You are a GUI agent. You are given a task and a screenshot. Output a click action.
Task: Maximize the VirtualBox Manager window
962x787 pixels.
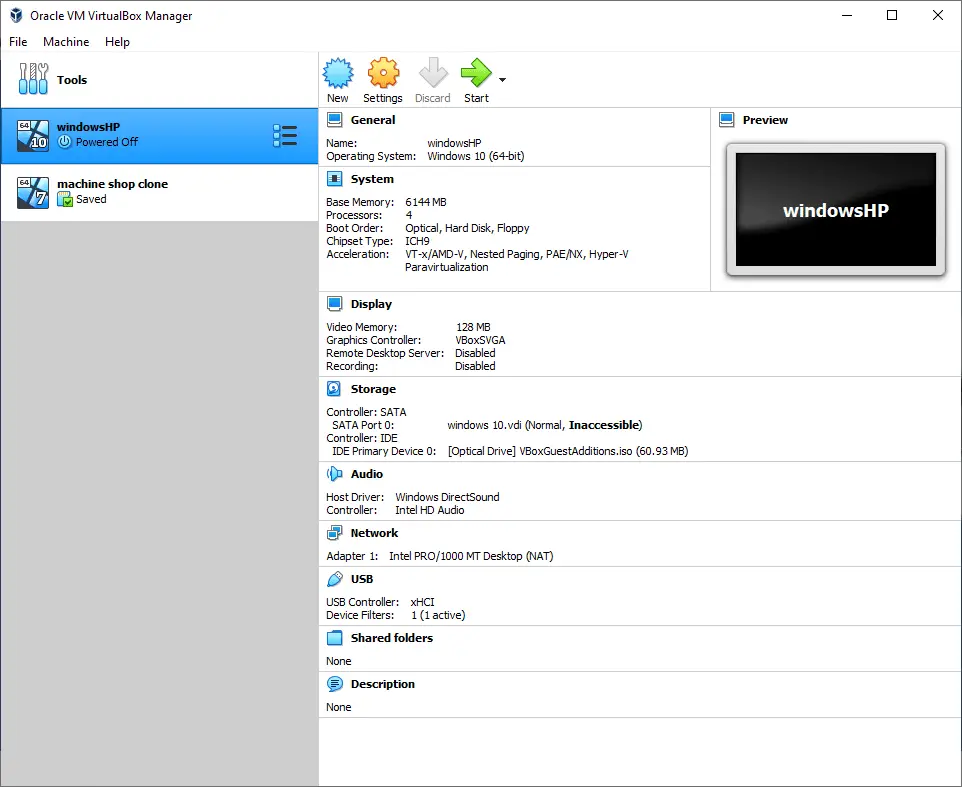coord(892,15)
